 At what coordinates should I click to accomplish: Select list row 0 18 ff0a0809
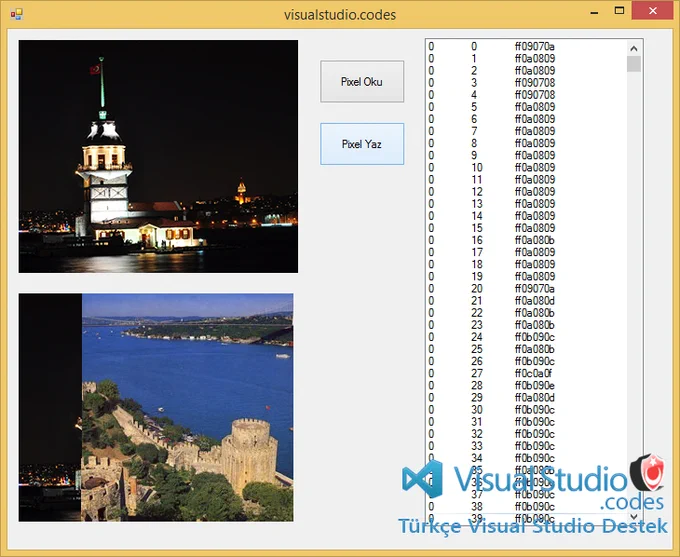pyautogui.click(x=526, y=264)
